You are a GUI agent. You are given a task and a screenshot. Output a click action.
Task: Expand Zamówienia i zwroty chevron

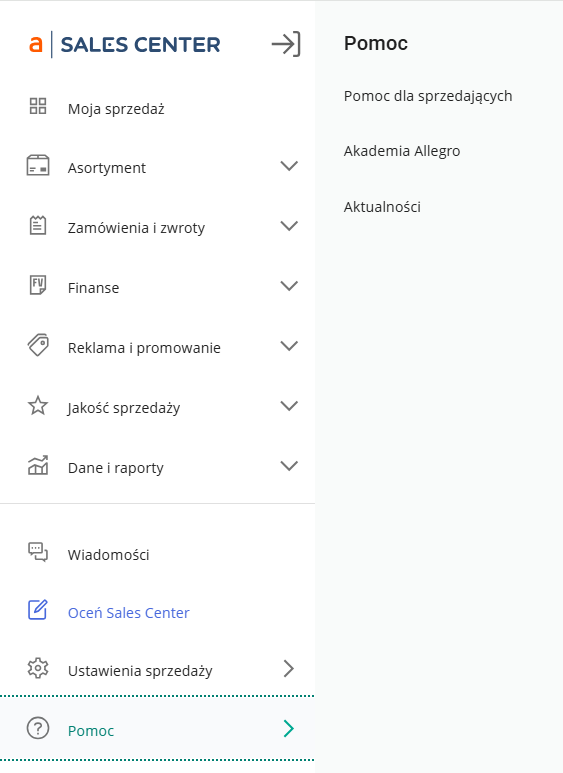click(289, 226)
